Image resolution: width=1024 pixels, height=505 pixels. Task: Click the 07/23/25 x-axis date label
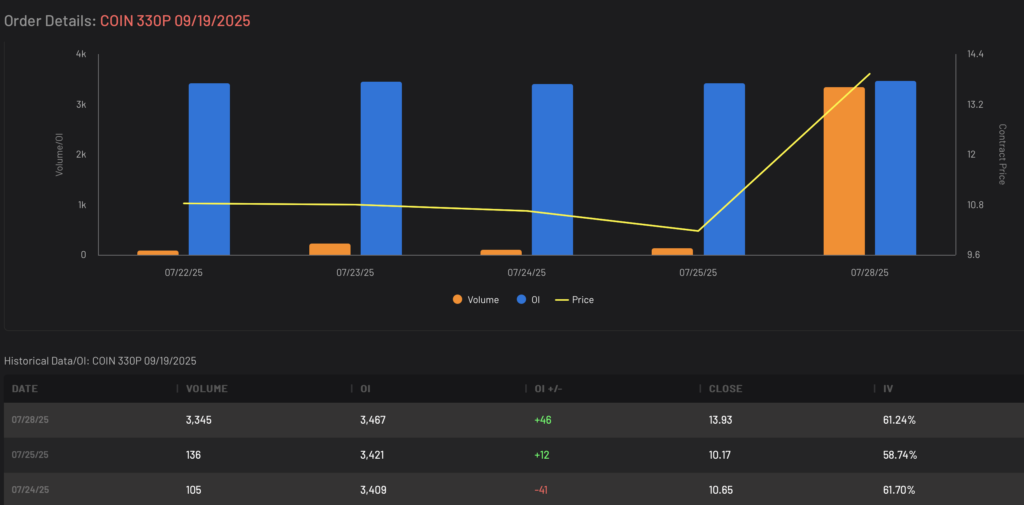click(355, 272)
